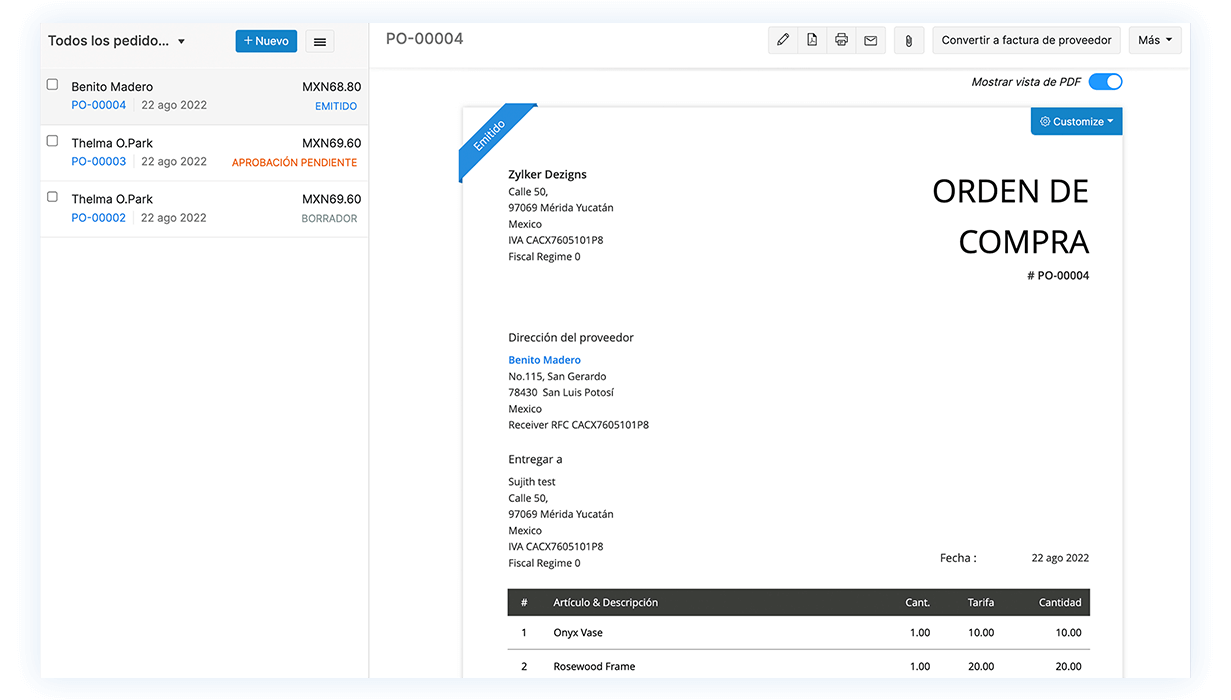Open the email envelope icon

tap(870, 40)
